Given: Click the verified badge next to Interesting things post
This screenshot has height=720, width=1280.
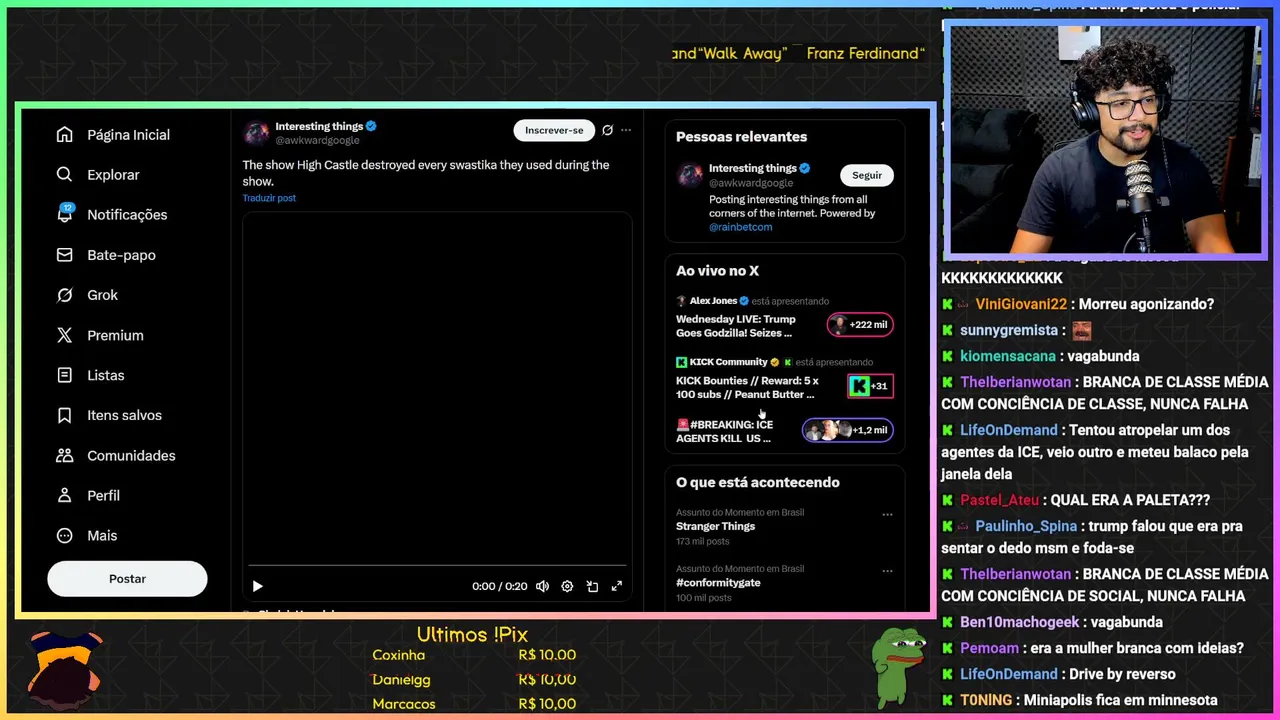Looking at the screenshot, I should click(x=371, y=126).
